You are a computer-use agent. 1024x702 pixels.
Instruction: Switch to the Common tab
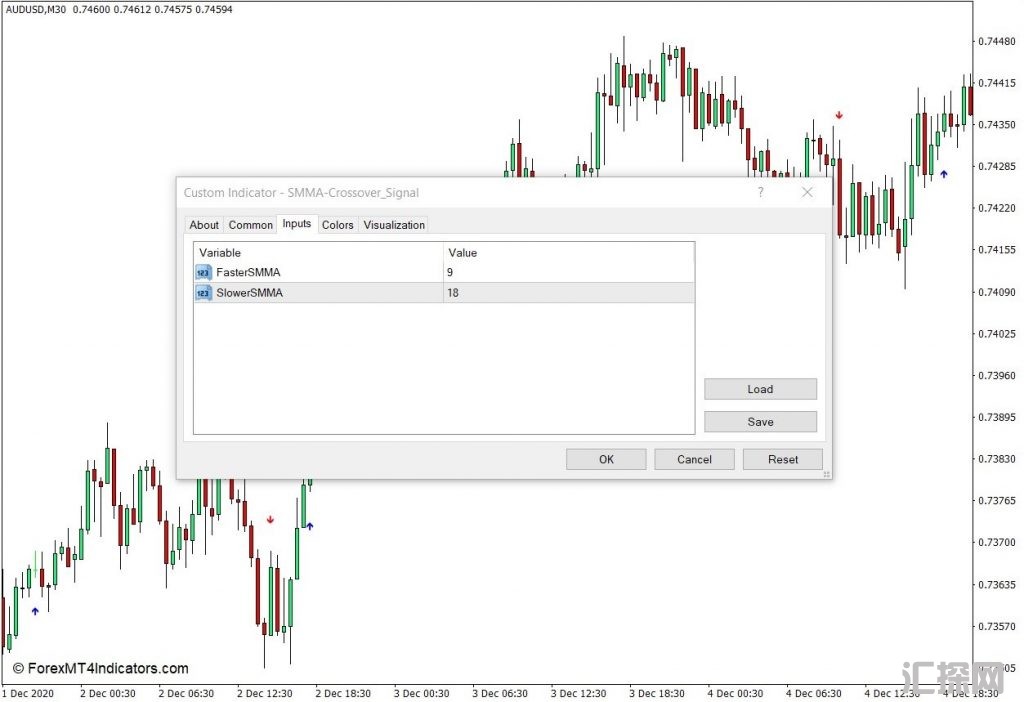[x=250, y=225]
